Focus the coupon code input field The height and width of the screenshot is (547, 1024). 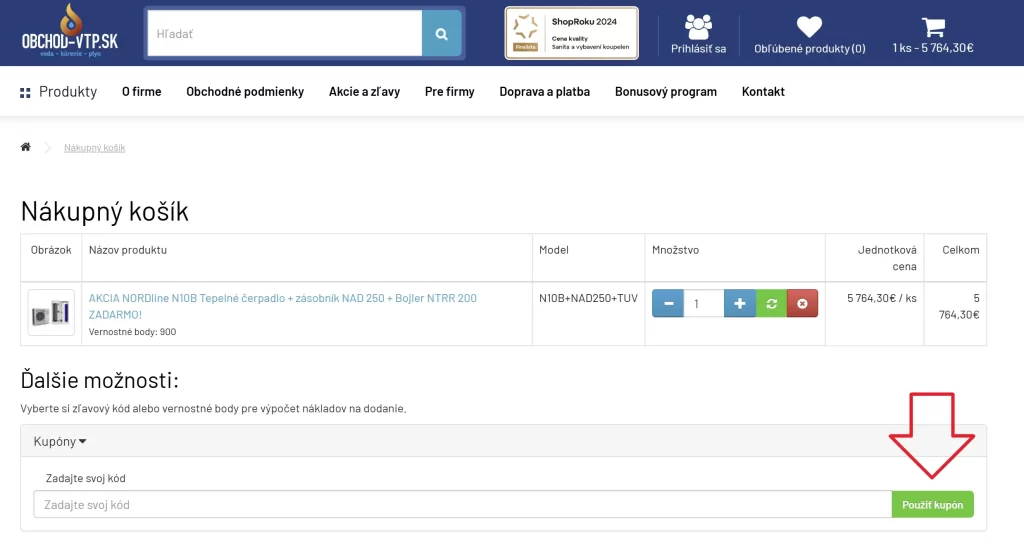click(462, 505)
